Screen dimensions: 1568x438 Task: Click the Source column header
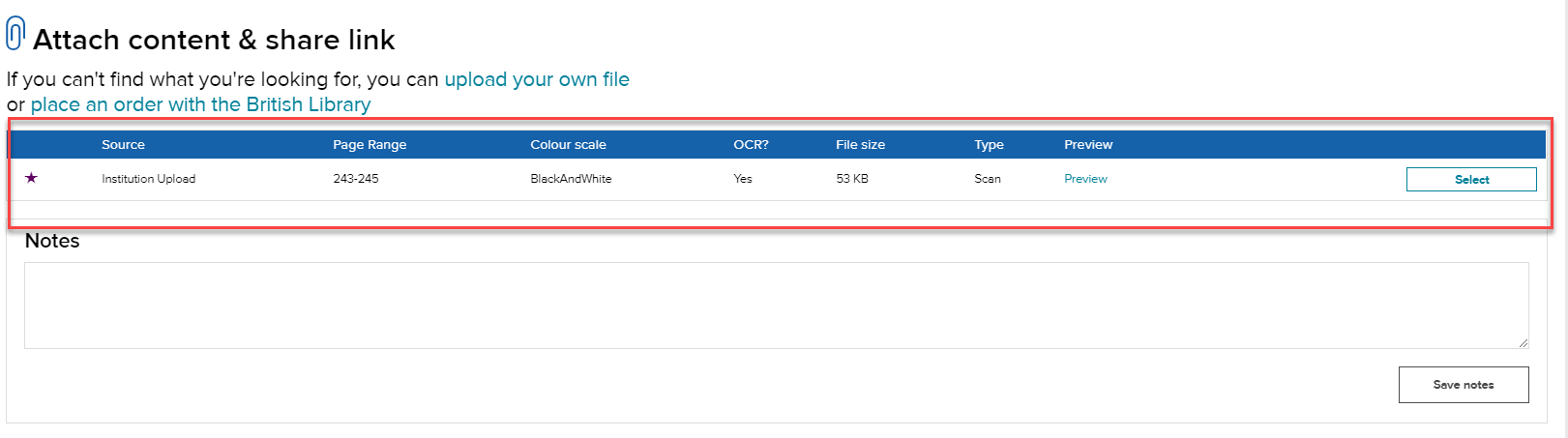(x=123, y=145)
